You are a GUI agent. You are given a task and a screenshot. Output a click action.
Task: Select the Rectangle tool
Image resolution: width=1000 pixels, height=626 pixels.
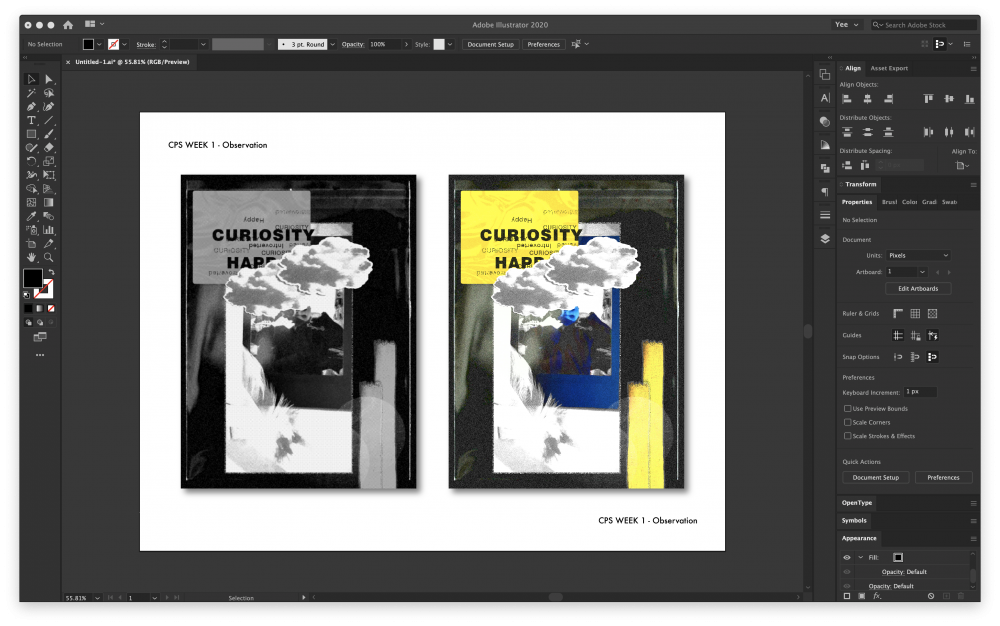coord(31,134)
